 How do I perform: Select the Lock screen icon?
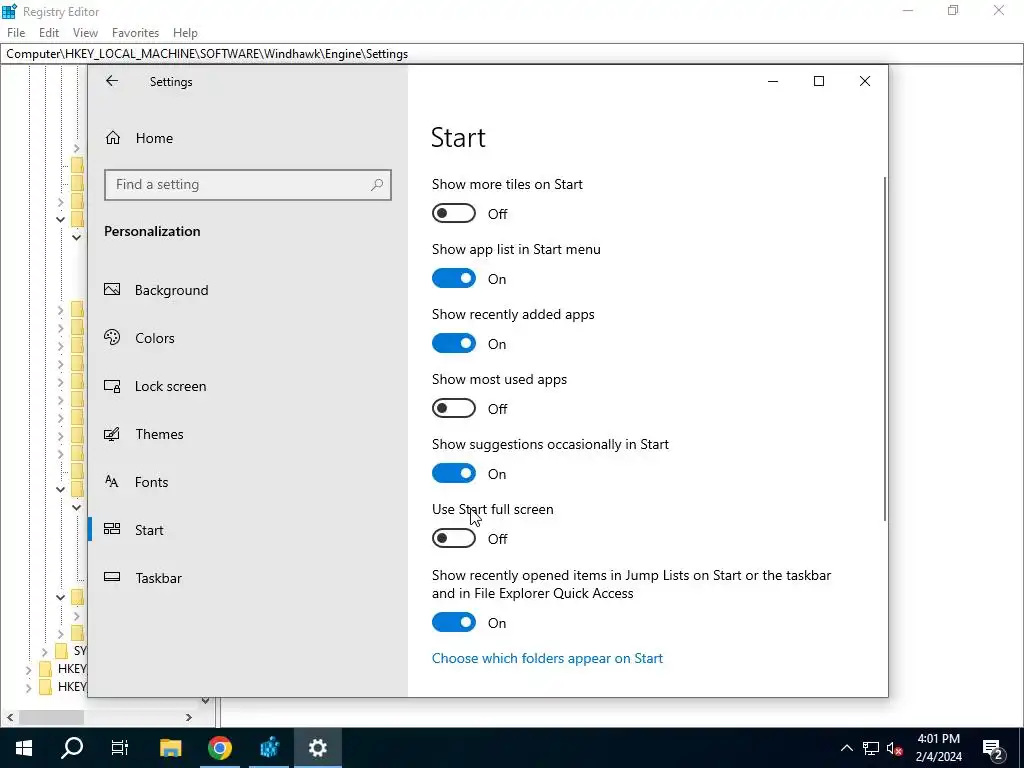pos(112,386)
